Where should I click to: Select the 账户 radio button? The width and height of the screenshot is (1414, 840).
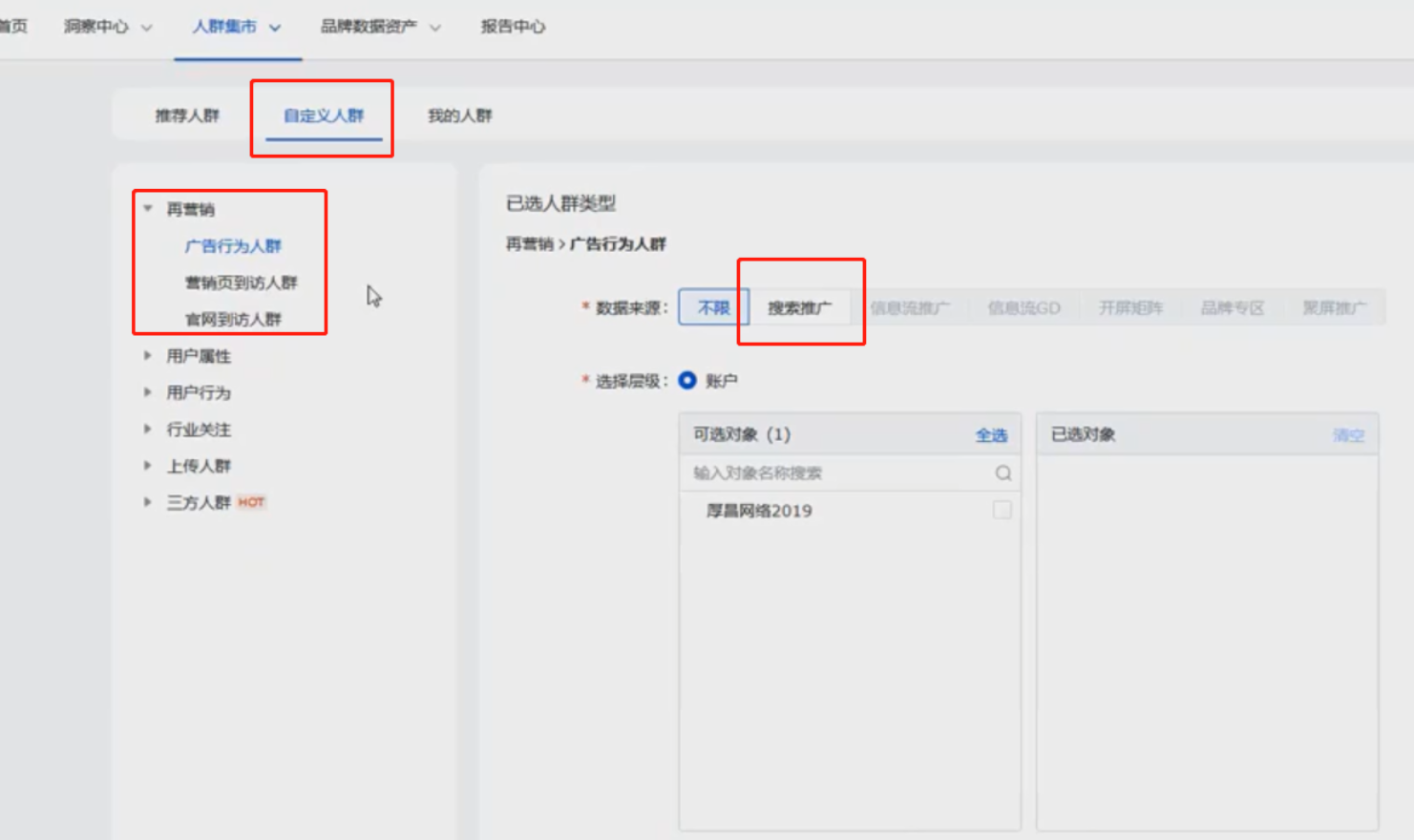click(687, 381)
